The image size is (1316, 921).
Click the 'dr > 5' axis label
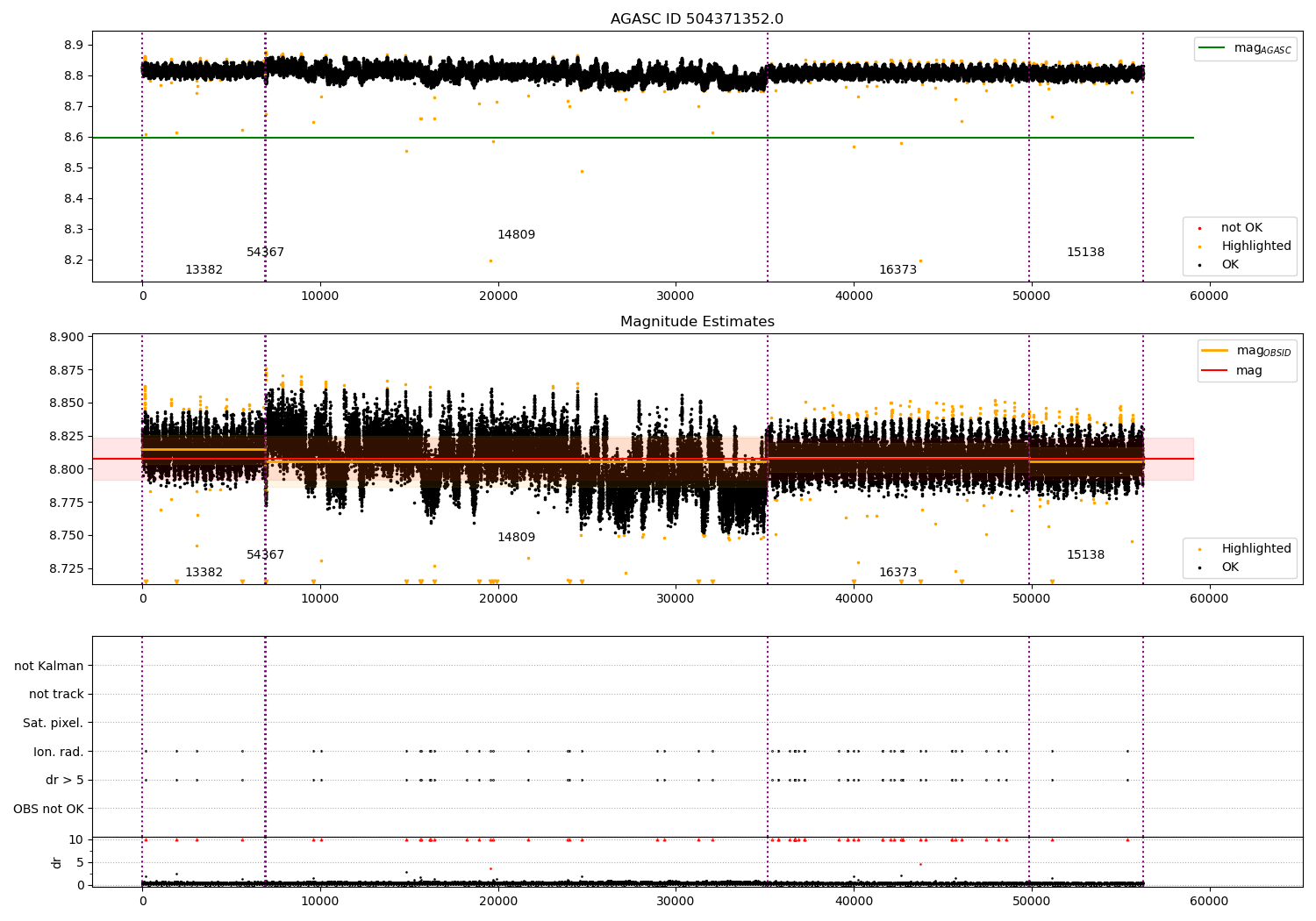(x=65, y=781)
